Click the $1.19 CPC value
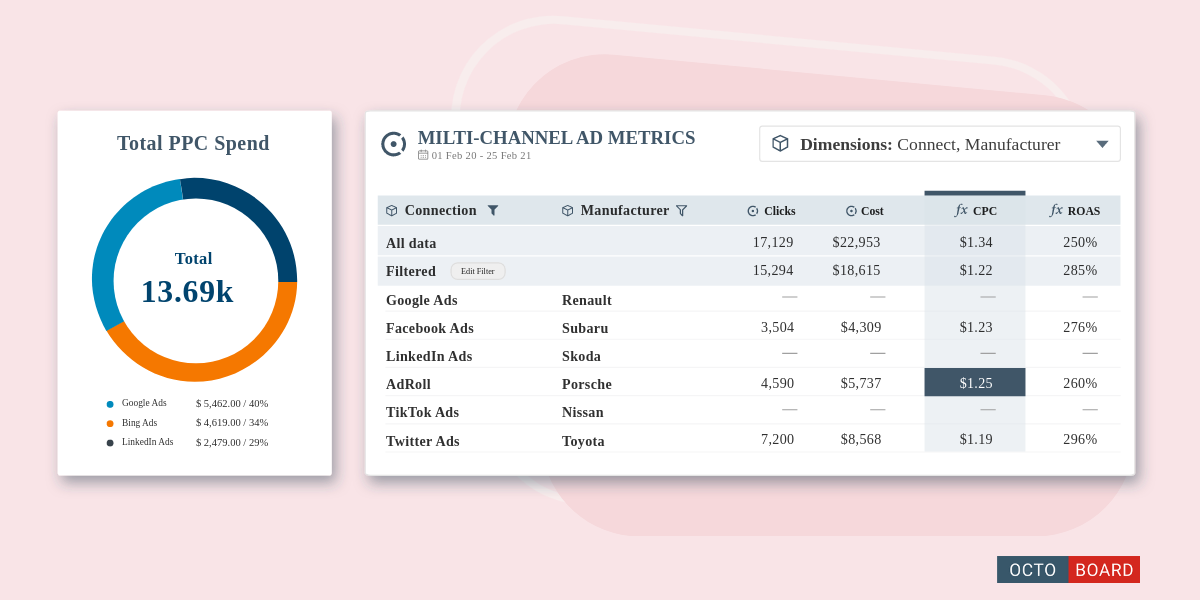The height and width of the screenshot is (600, 1200). tap(976, 439)
